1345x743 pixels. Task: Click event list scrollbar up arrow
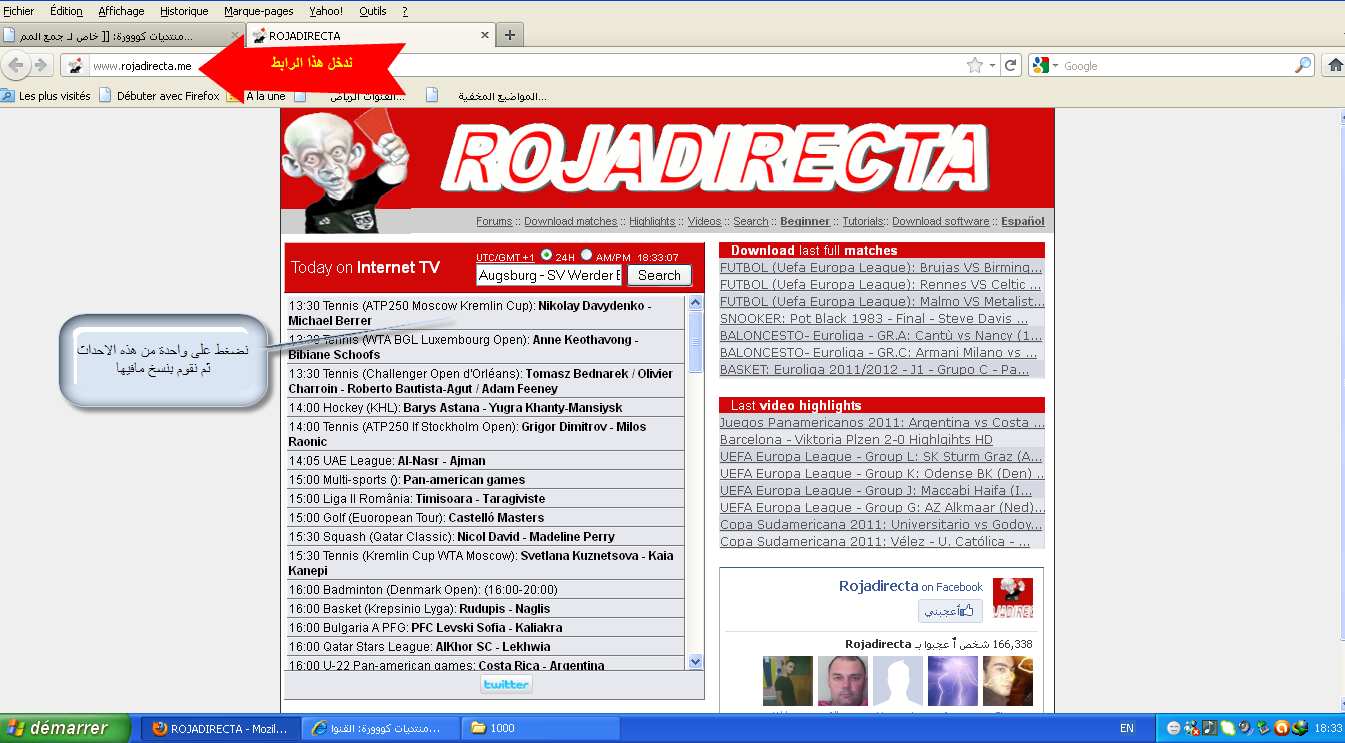(696, 304)
